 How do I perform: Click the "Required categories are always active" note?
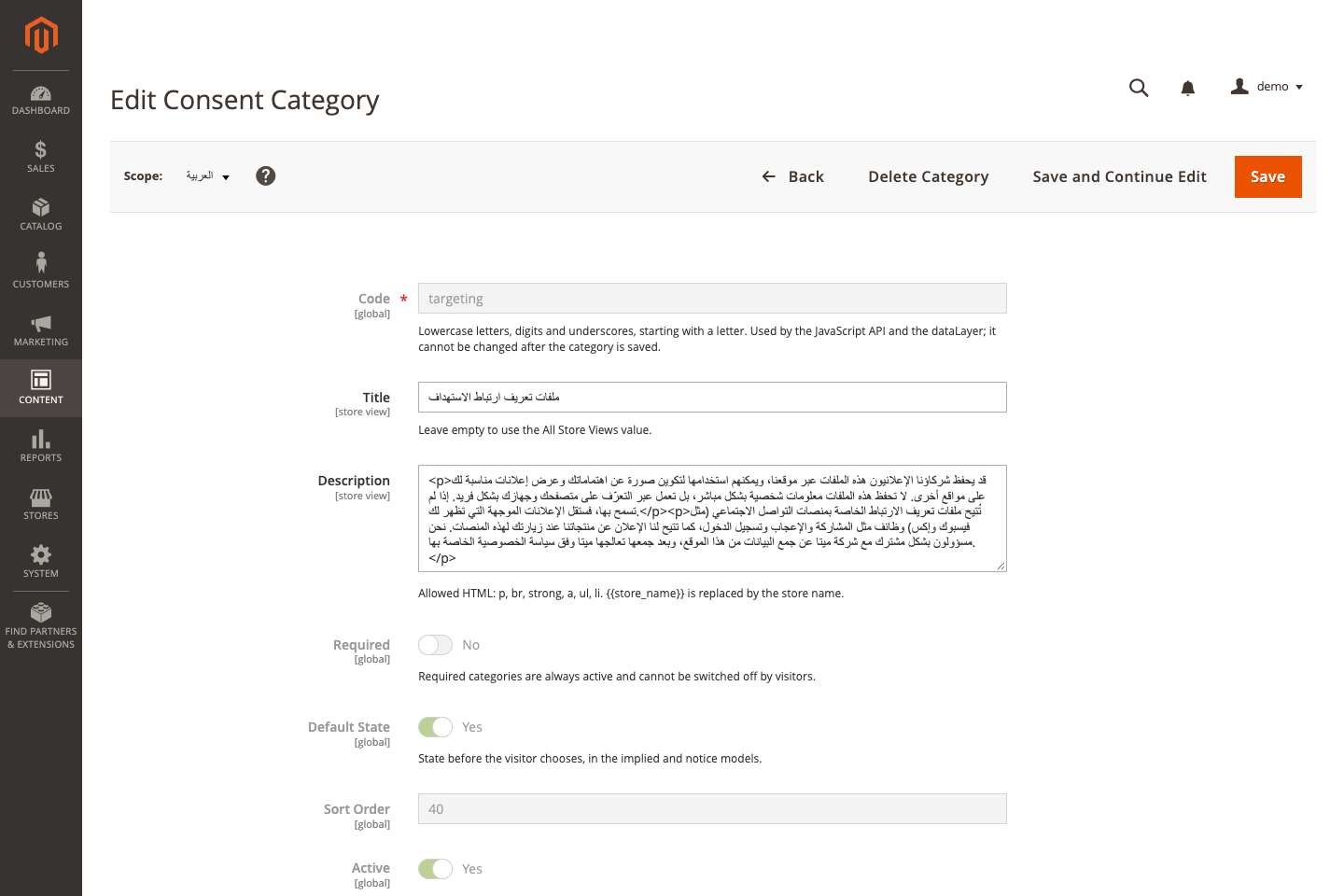tap(617, 677)
